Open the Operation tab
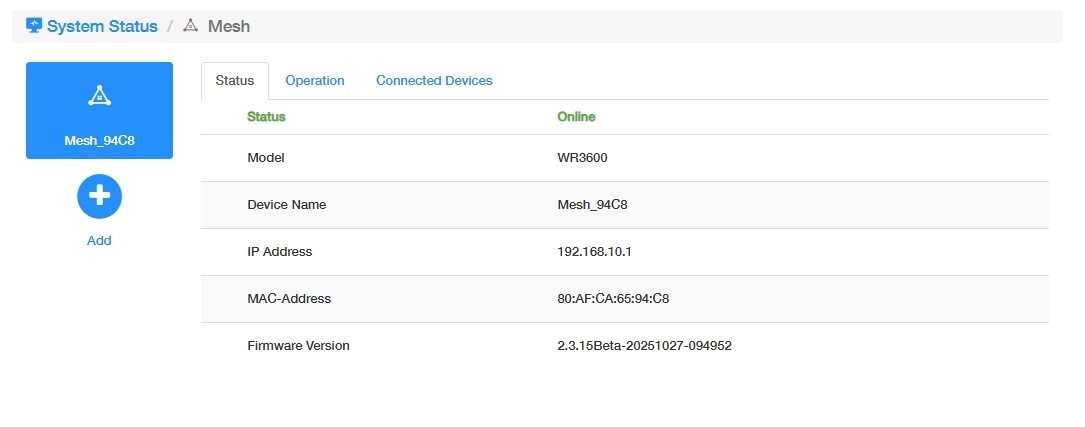 (x=315, y=80)
